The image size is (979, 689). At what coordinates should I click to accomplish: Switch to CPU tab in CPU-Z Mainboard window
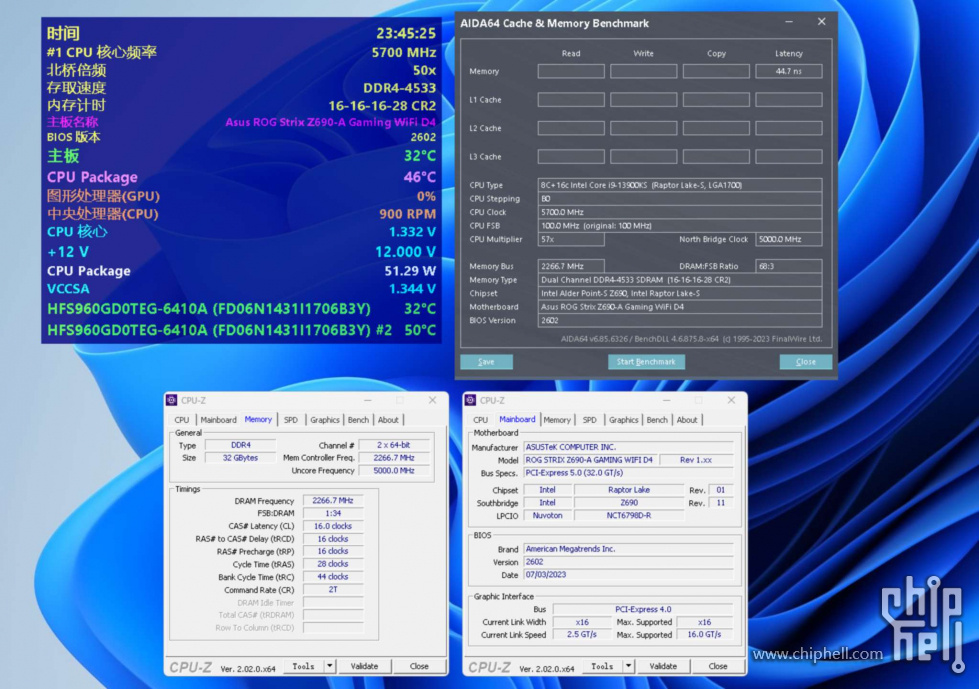pyautogui.click(x=481, y=420)
